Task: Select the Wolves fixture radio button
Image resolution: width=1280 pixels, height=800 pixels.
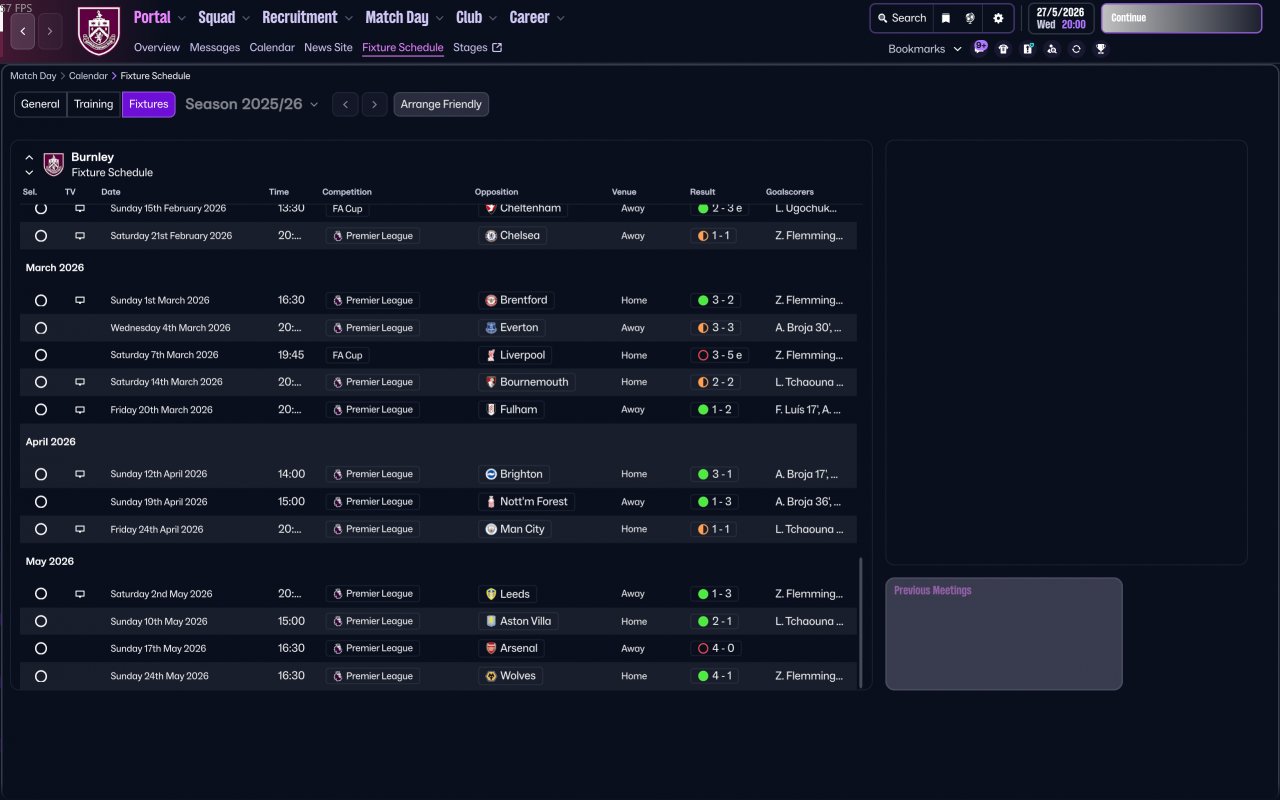Action: (x=41, y=676)
